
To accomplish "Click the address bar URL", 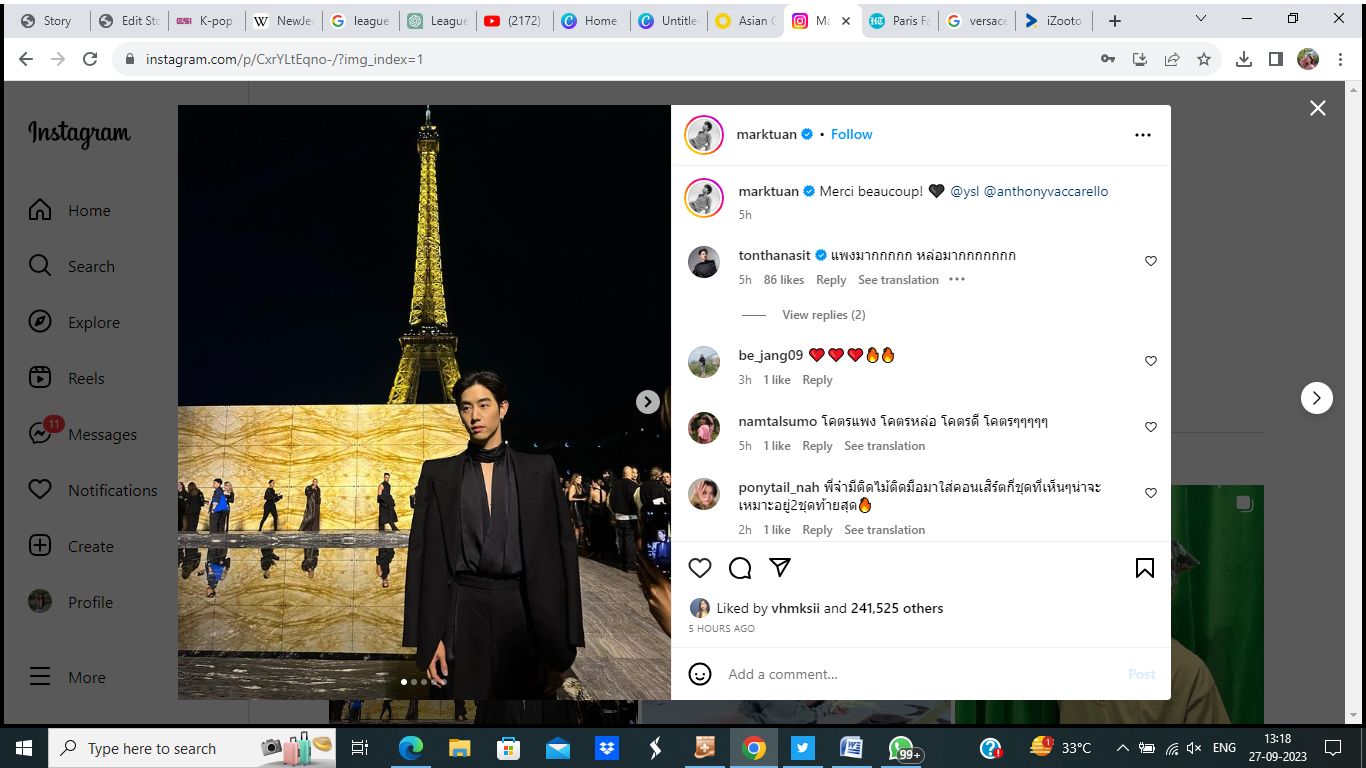I will [x=284, y=59].
